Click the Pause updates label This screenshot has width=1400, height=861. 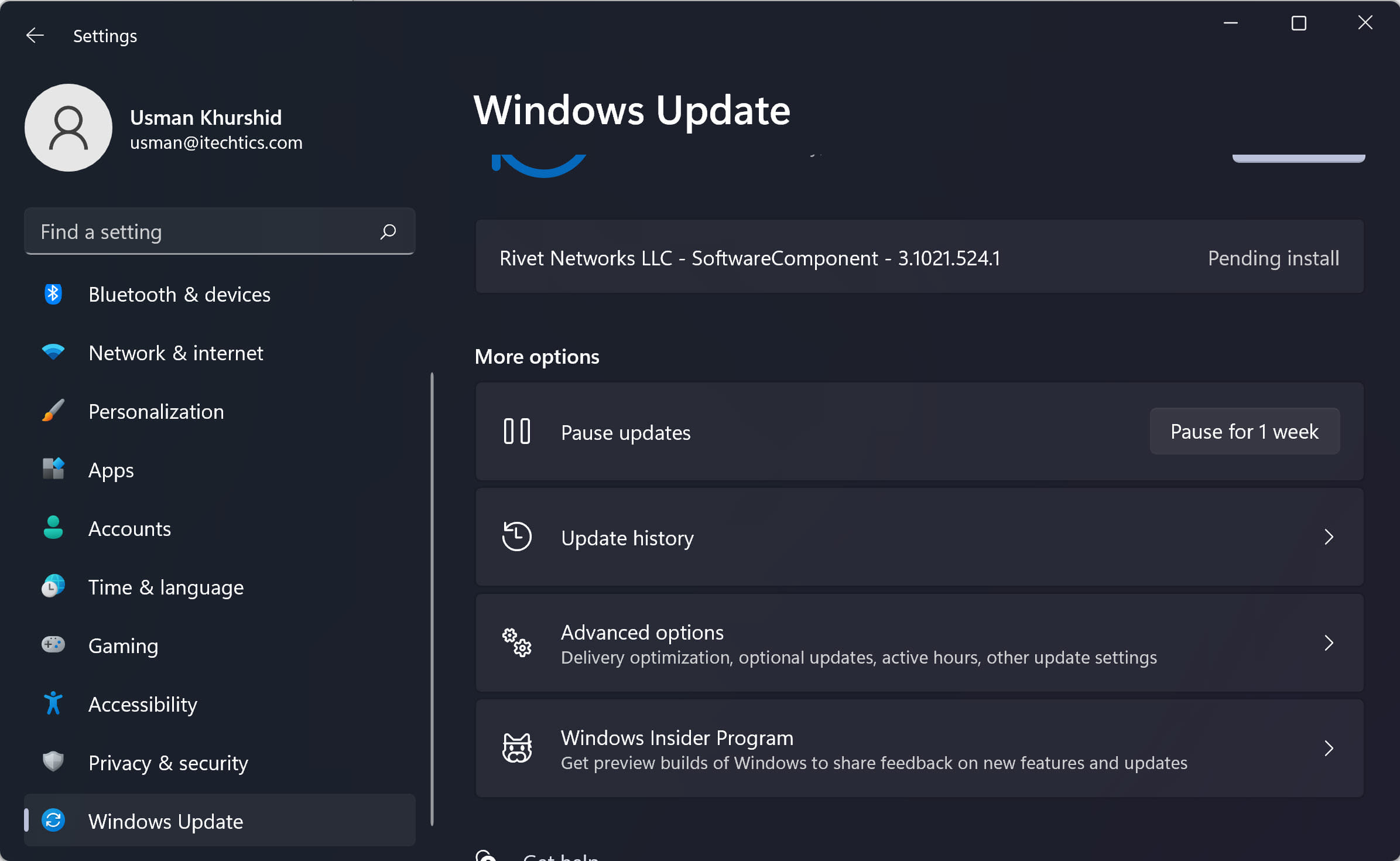click(625, 433)
